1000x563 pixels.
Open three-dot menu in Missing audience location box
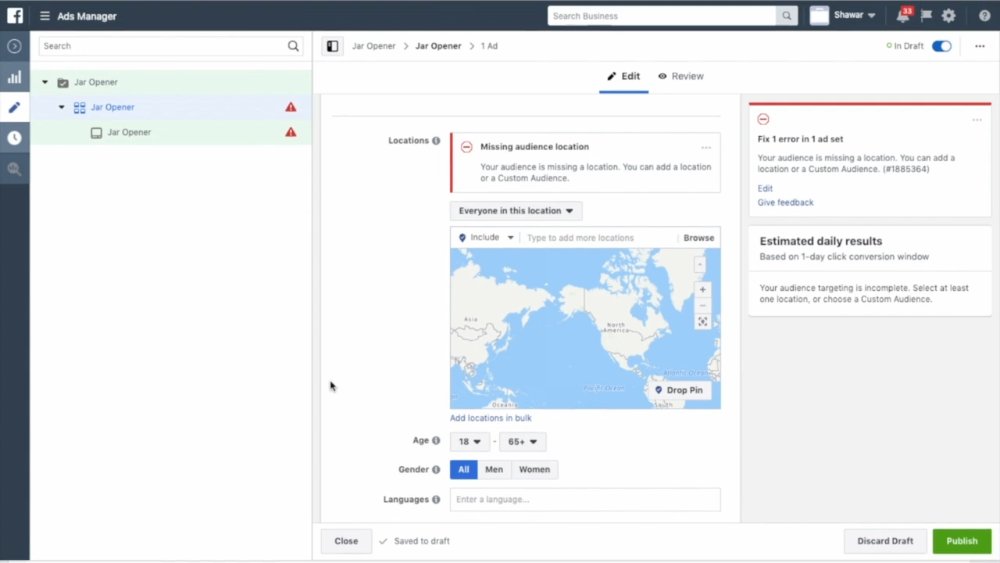(706, 147)
